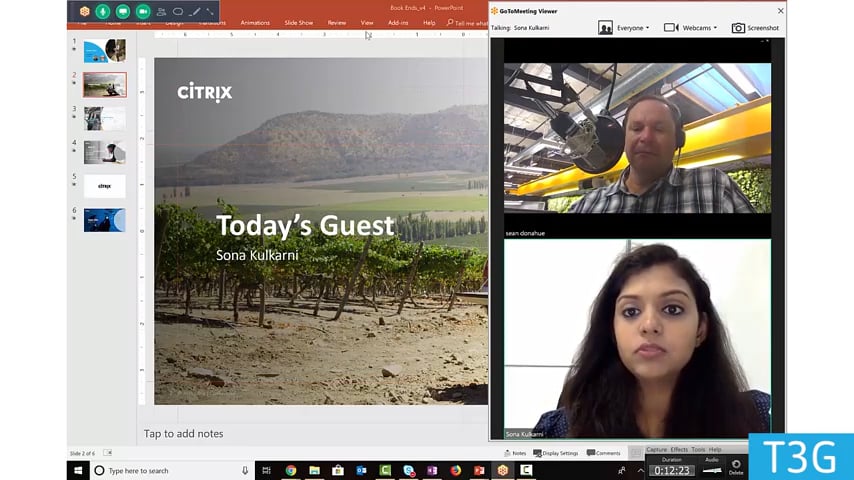Select slide 4 thumbnail
Viewport: 854px width, 480px height.
coord(105,152)
